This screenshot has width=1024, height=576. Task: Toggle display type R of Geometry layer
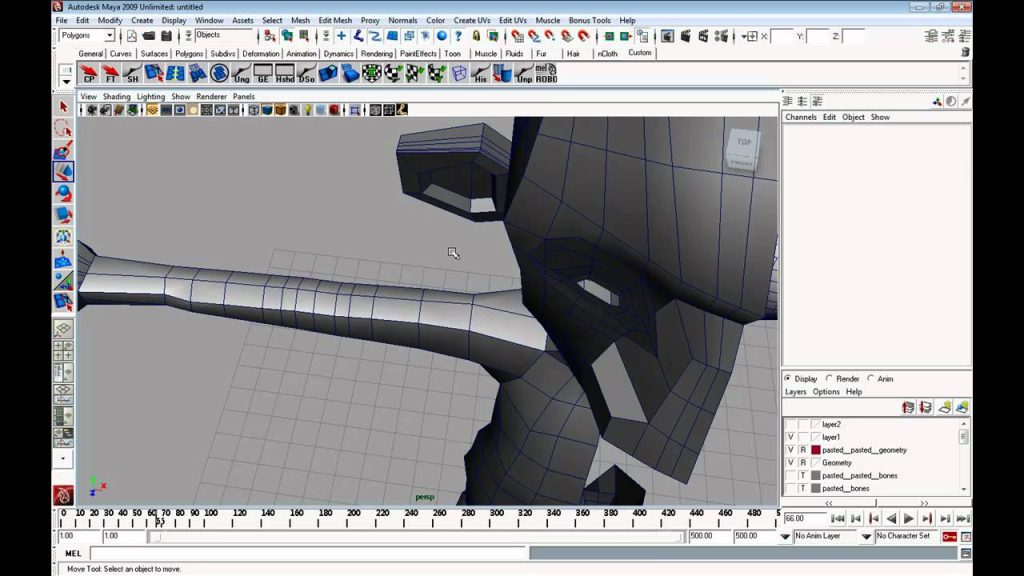click(803, 462)
